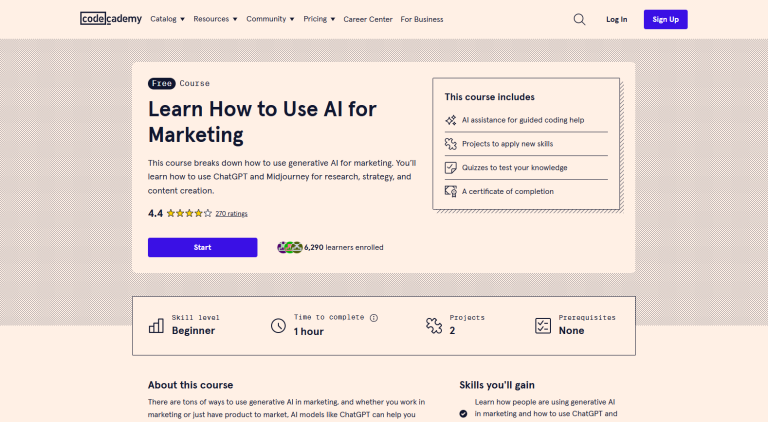Image resolution: width=768 pixels, height=422 pixels.
Task: Click the Quizzes checkmark icon
Action: (451, 167)
